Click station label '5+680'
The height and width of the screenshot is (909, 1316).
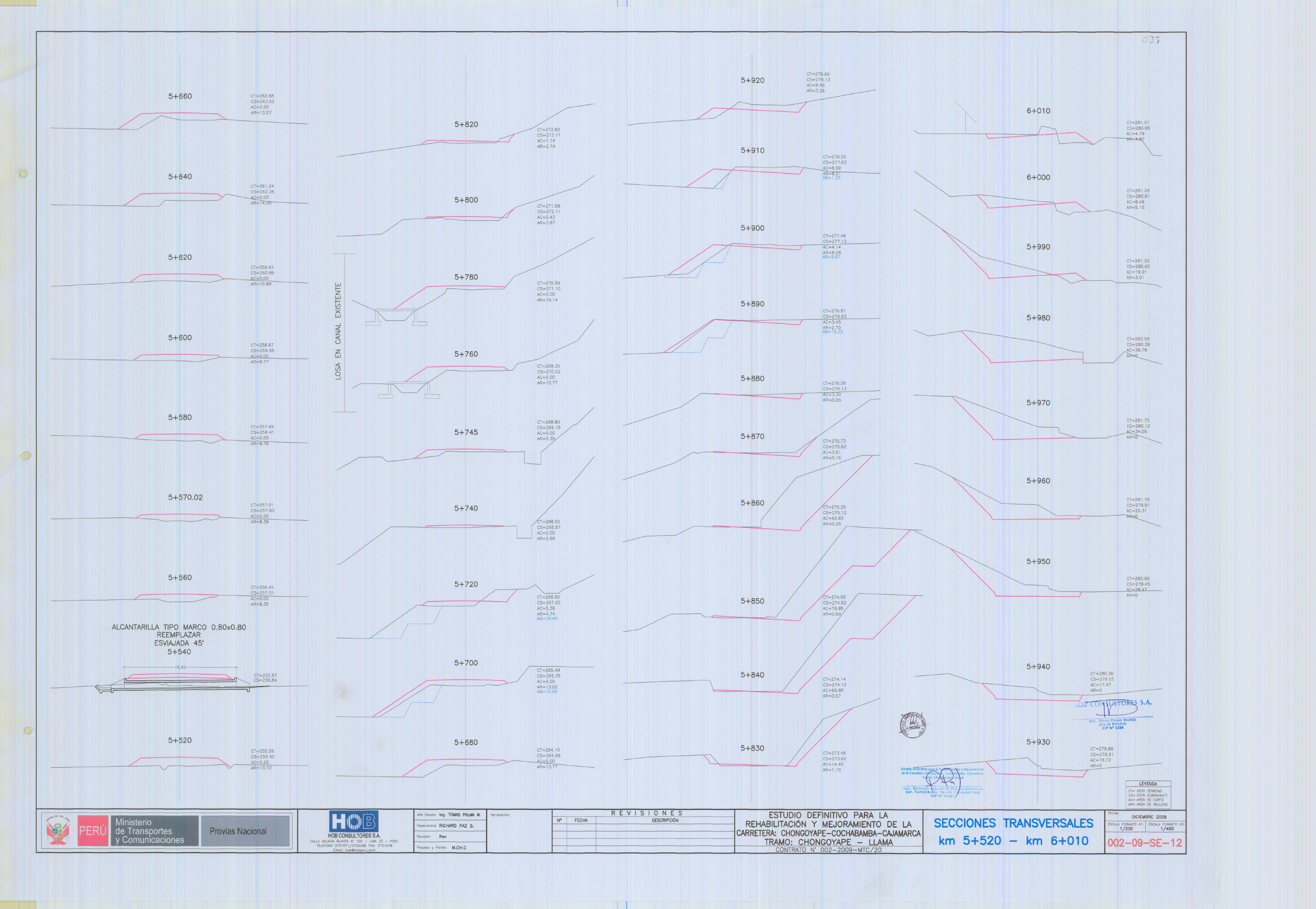tap(466, 742)
